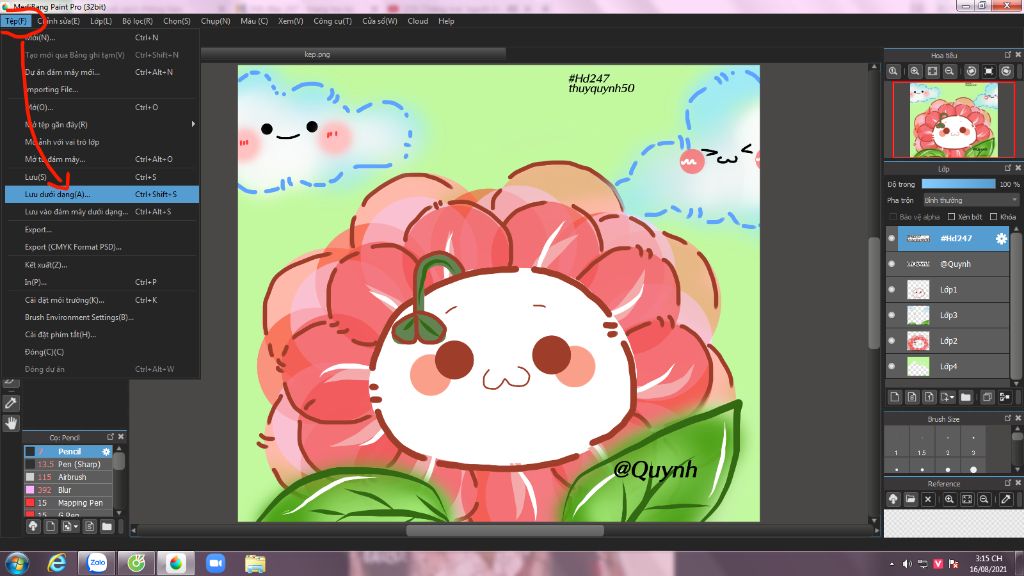Select the Pen (Sharp) brush
The image size is (1024, 576).
pos(69,464)
